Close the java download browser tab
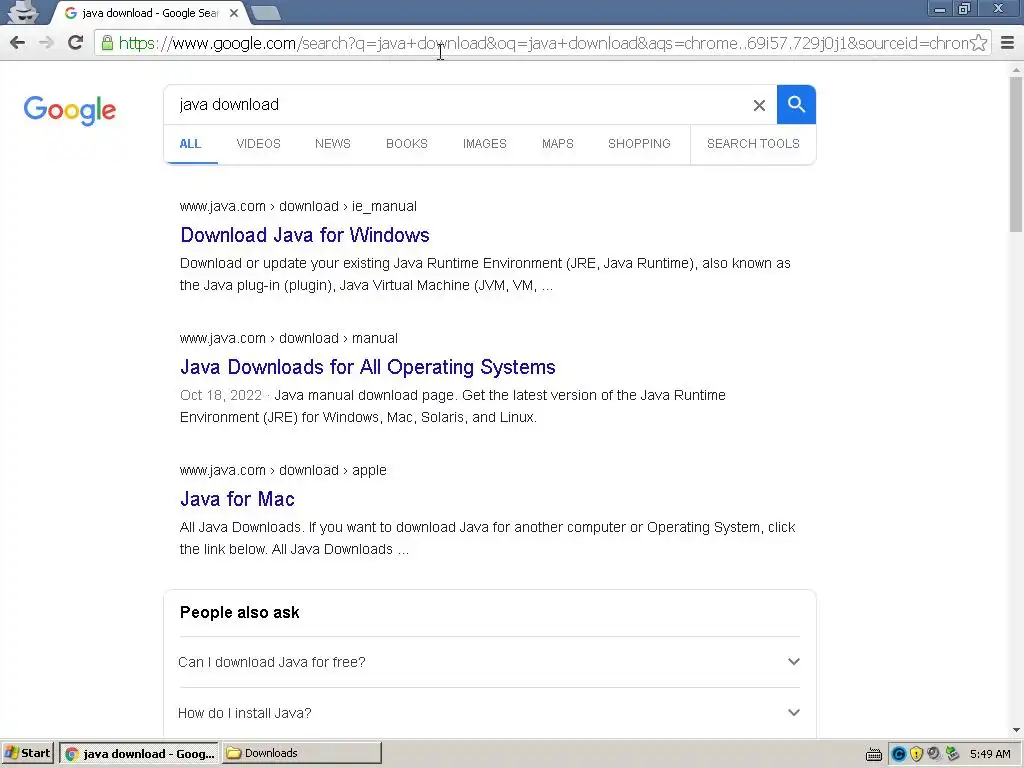The height and width of the screenshot is (768, 1024). [x=234, y=13]
